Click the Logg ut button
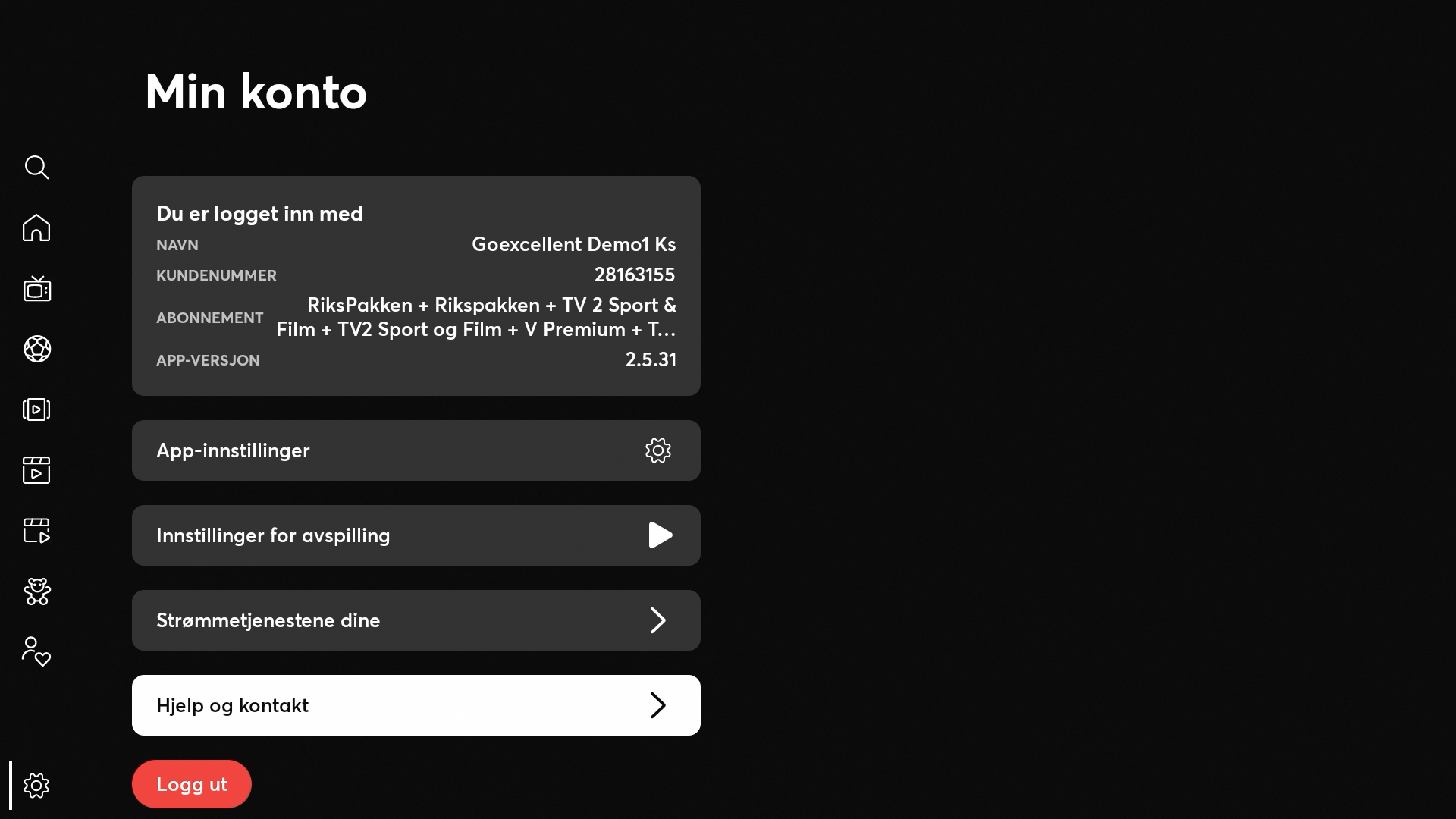Image resolution: width=1456 pixels, height=819 pixels. [192, 784]
